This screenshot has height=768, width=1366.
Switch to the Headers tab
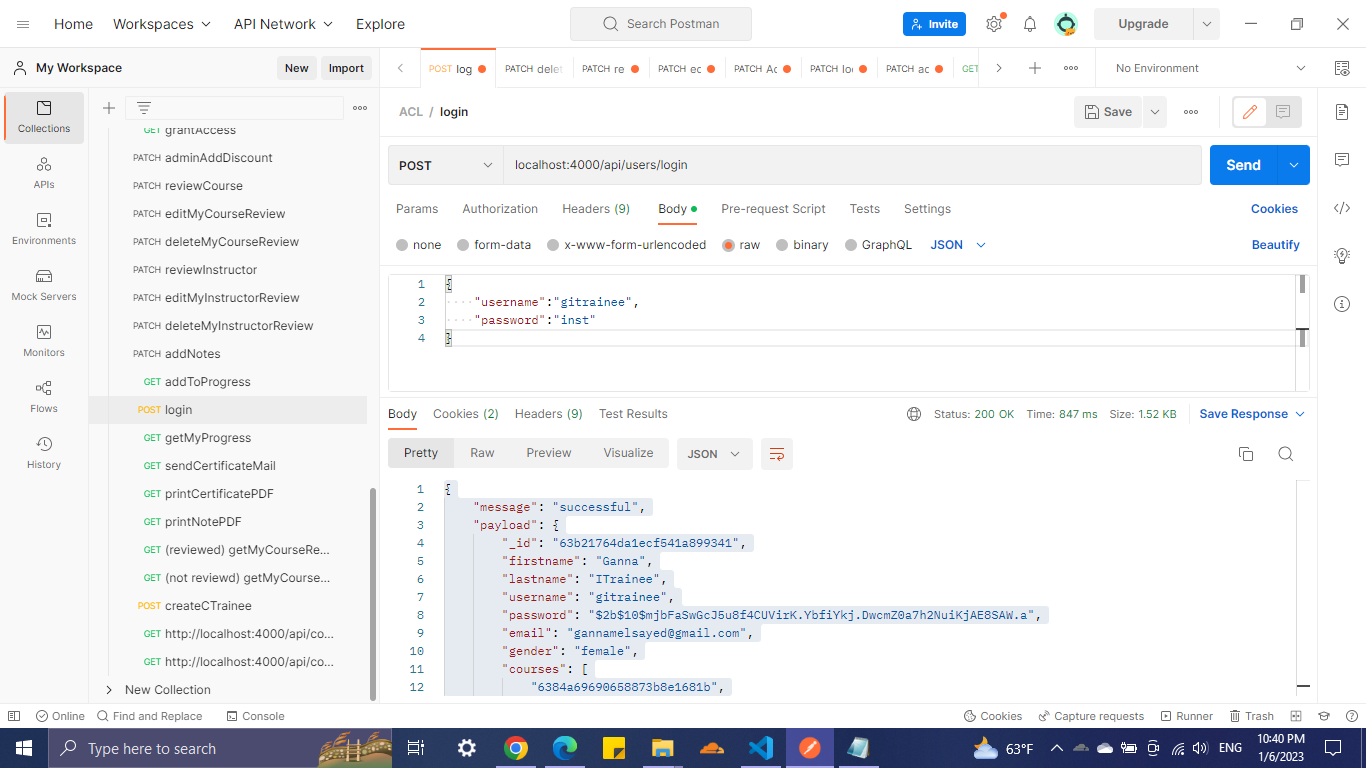595,209
